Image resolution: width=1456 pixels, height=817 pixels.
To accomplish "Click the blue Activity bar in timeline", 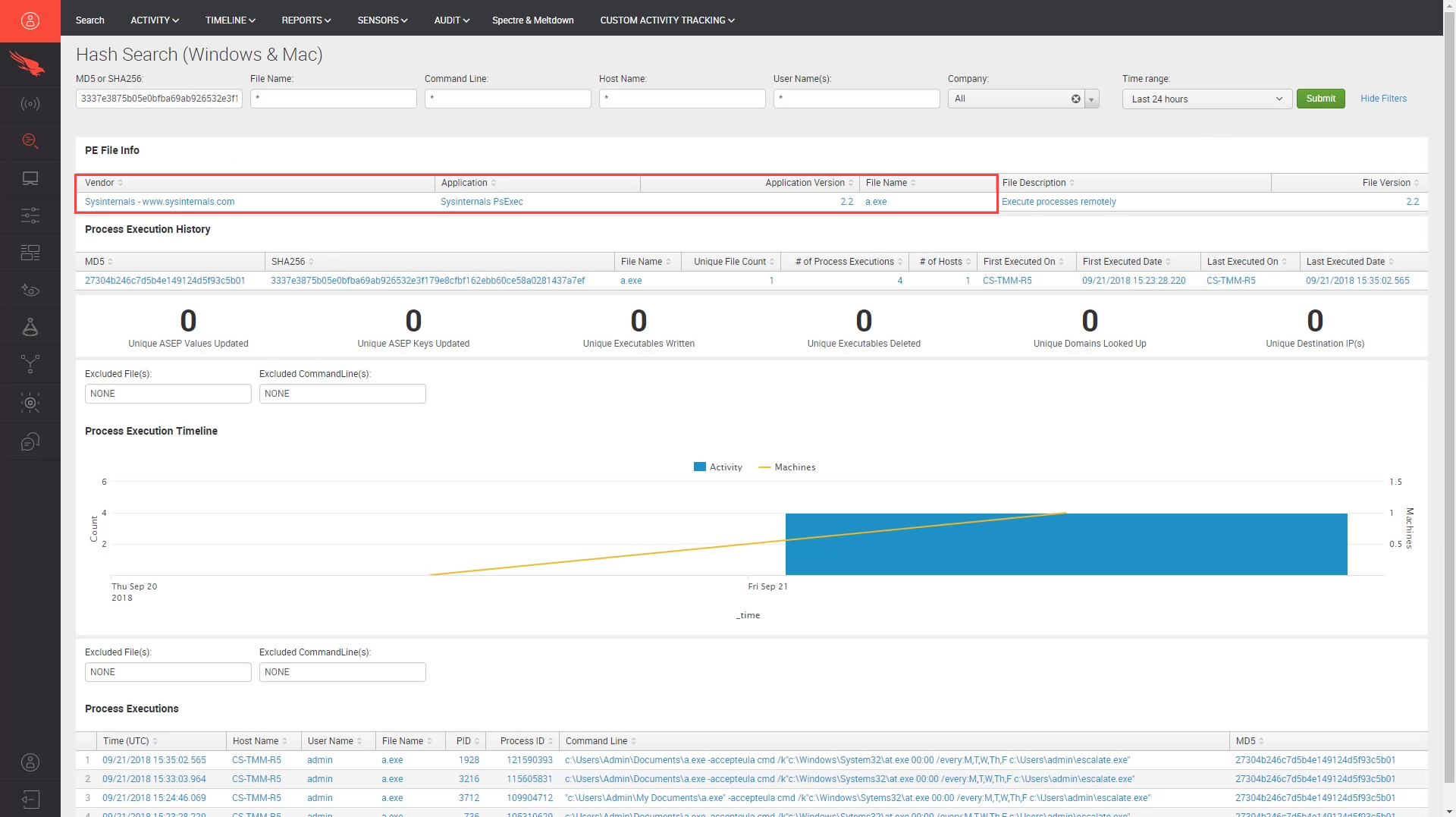I will (1066, 544).
